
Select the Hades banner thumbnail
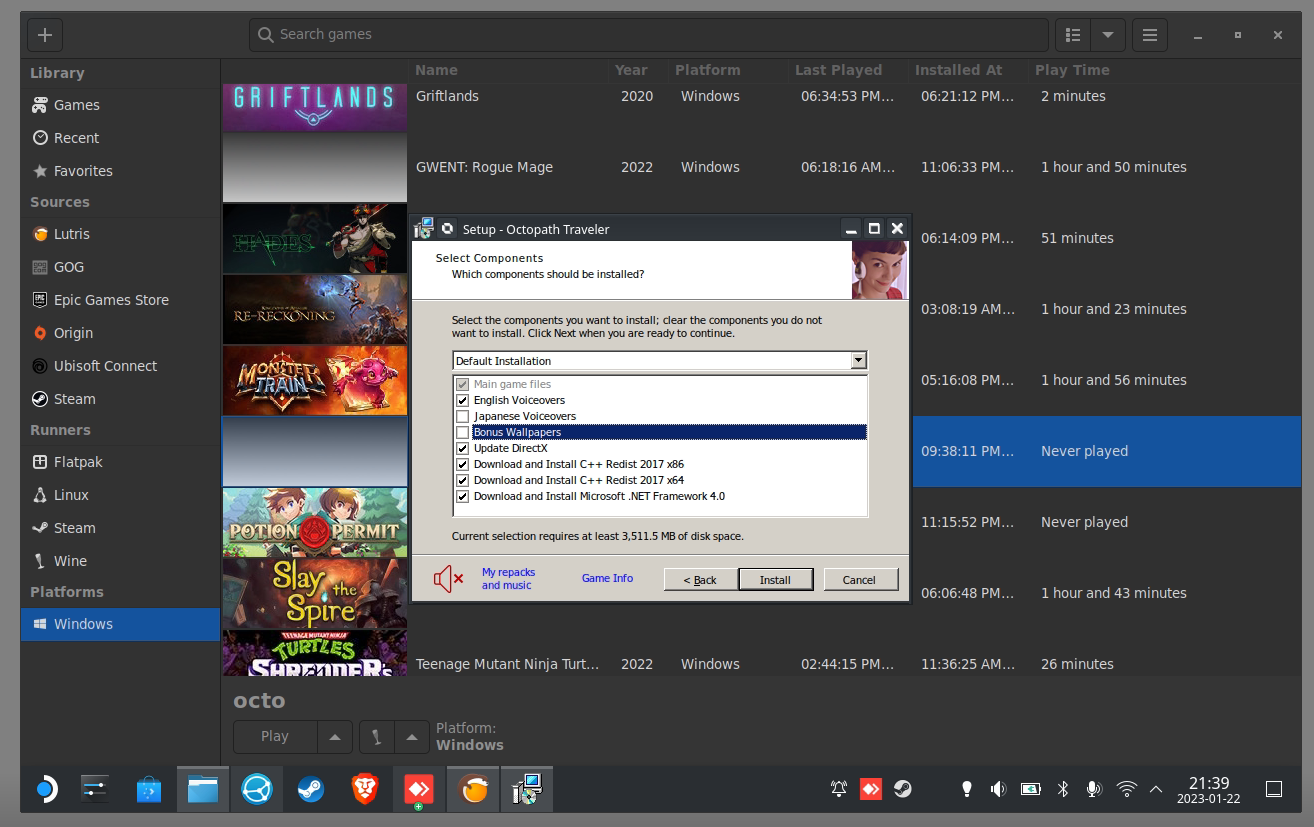click(315, 238)
